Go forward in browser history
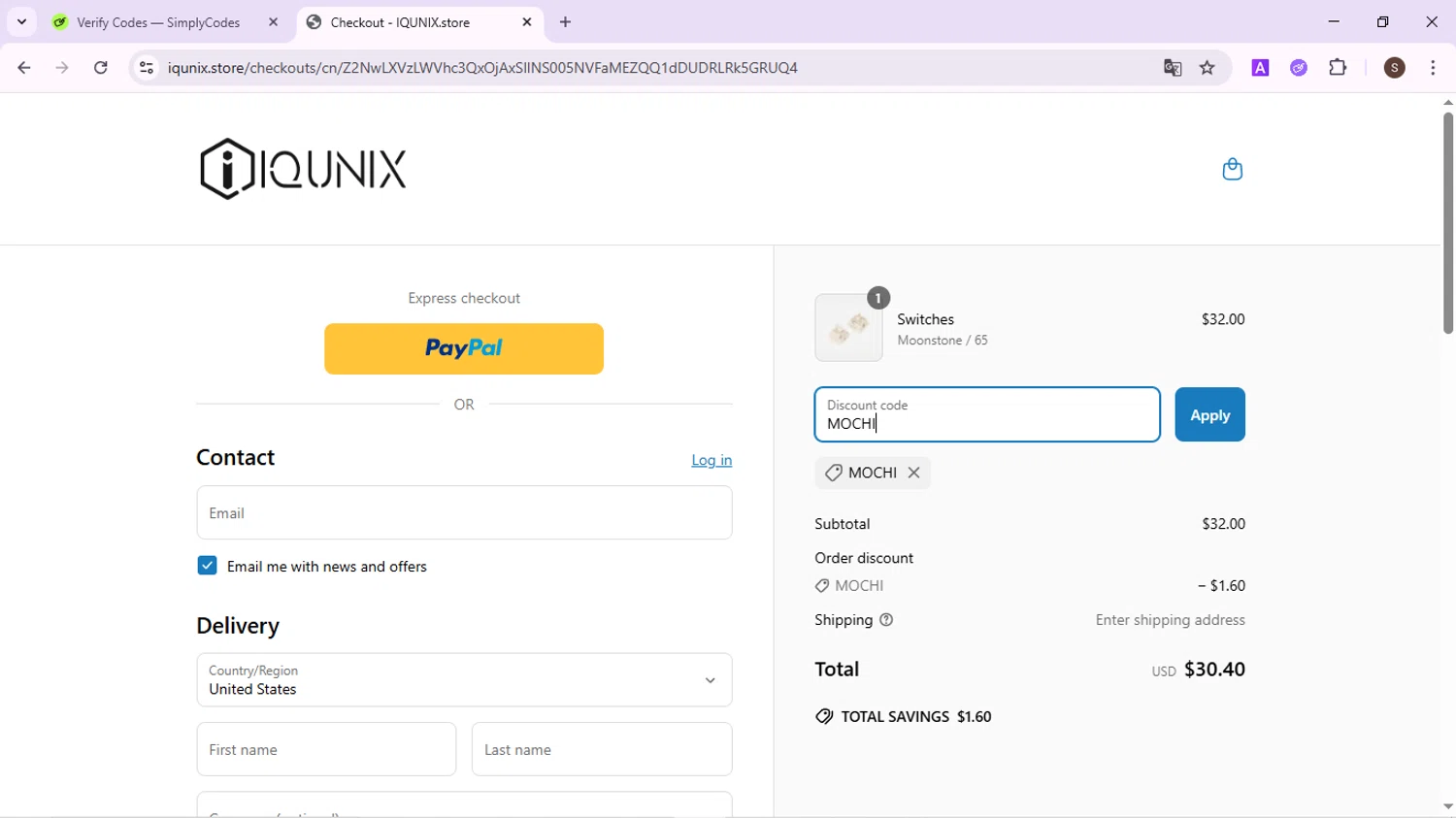The height and width of the screenshot is (818, 1456). (x=62, y=68)
